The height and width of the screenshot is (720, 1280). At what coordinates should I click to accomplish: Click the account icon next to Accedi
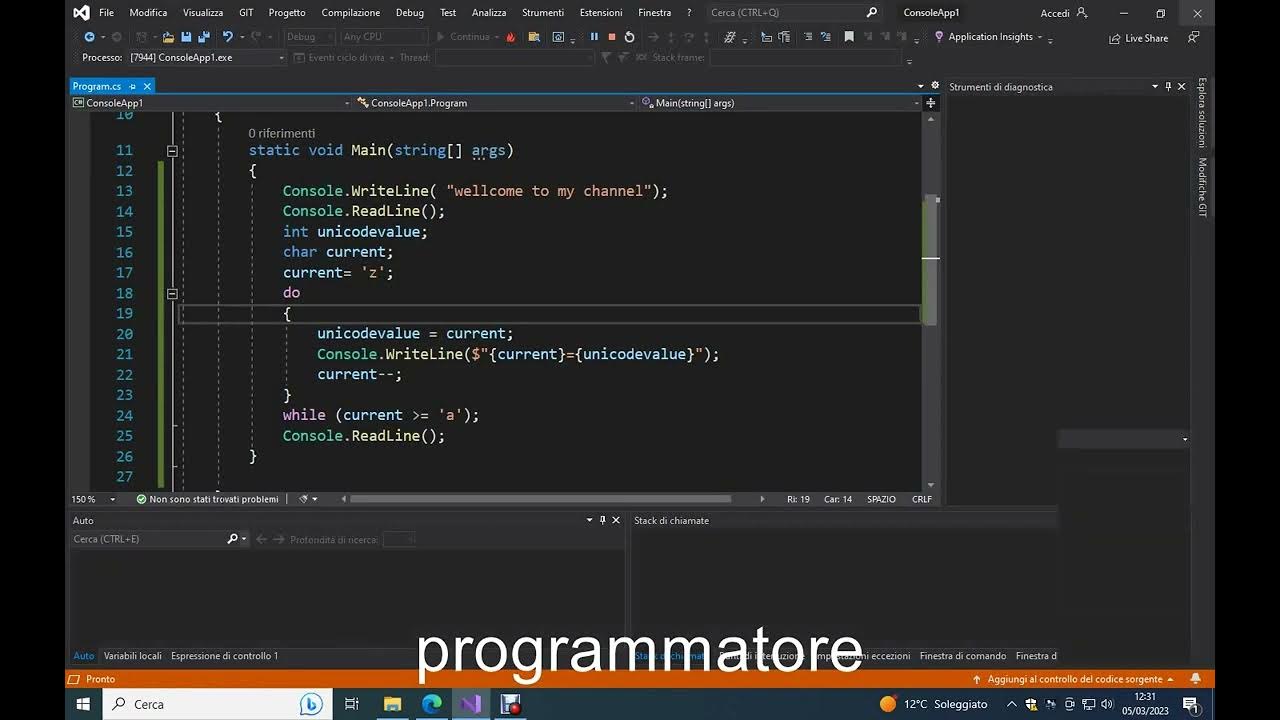point(1082,13)
